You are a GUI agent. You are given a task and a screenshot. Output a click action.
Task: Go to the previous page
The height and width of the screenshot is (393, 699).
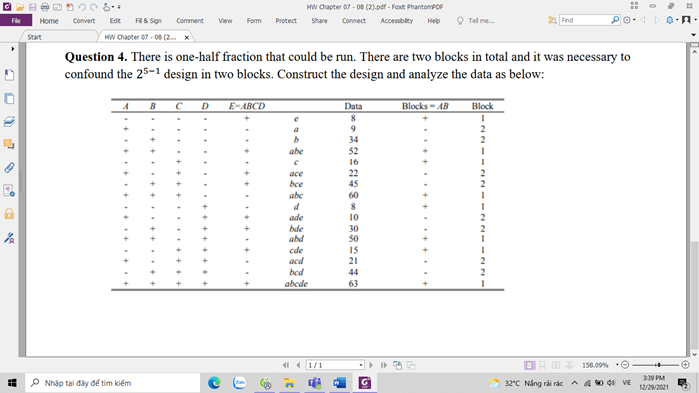[x=298, y=365]
